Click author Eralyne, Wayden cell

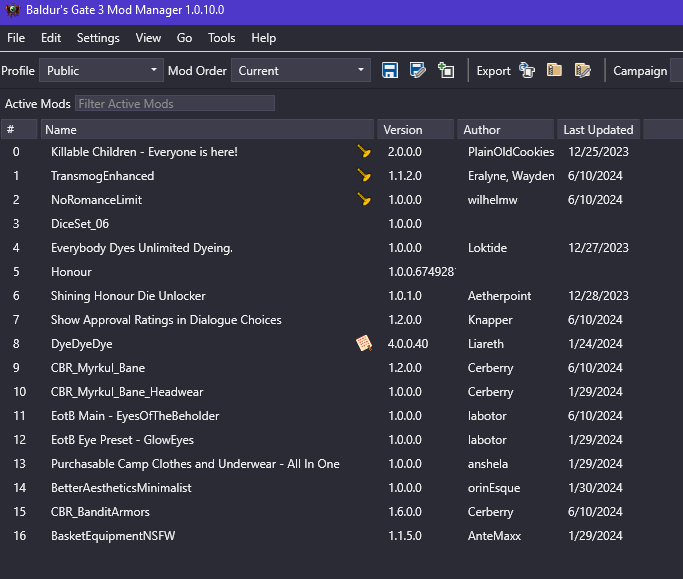[511, 176]
